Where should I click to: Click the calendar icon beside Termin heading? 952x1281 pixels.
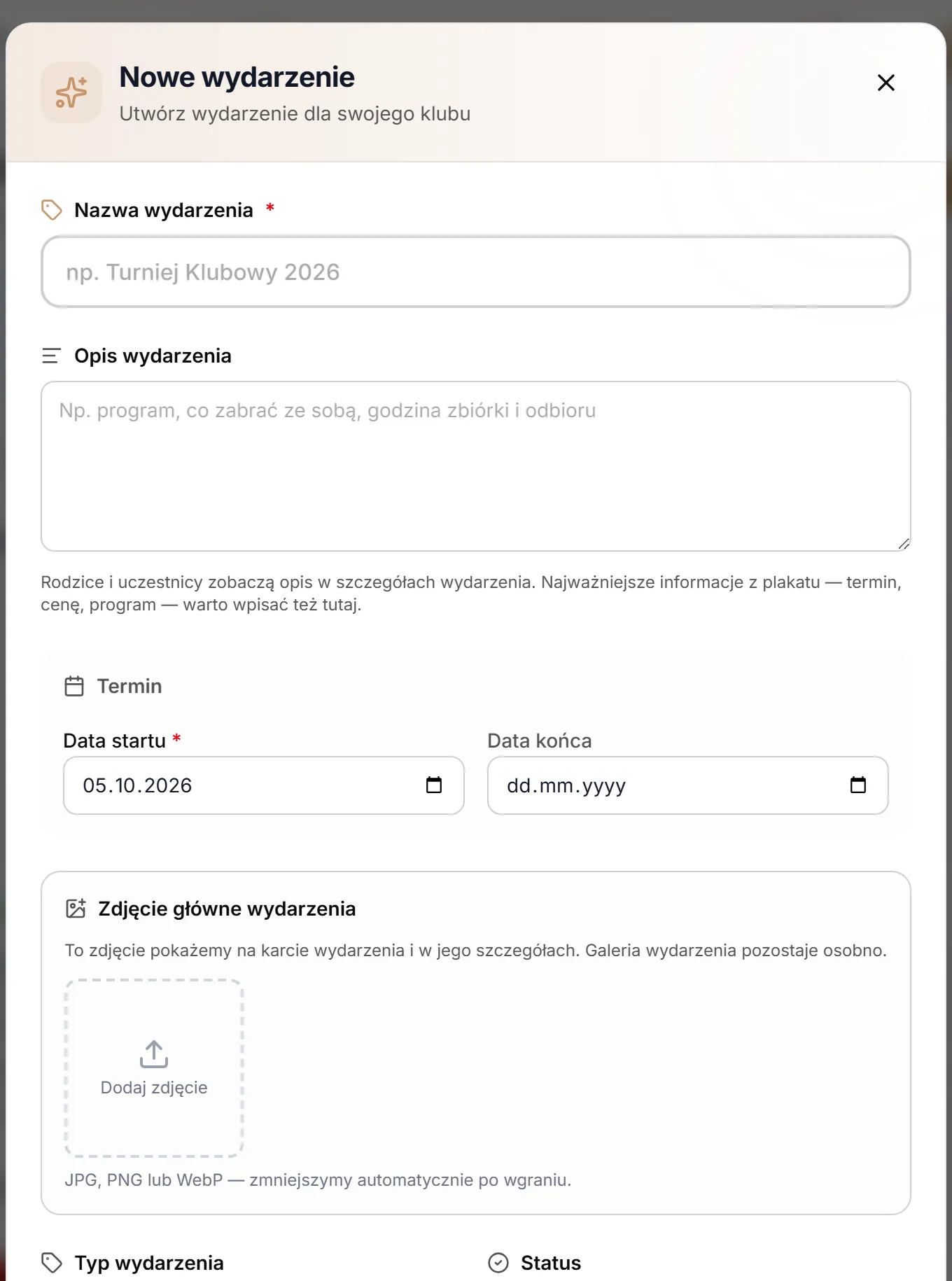[x=74, y=686]
